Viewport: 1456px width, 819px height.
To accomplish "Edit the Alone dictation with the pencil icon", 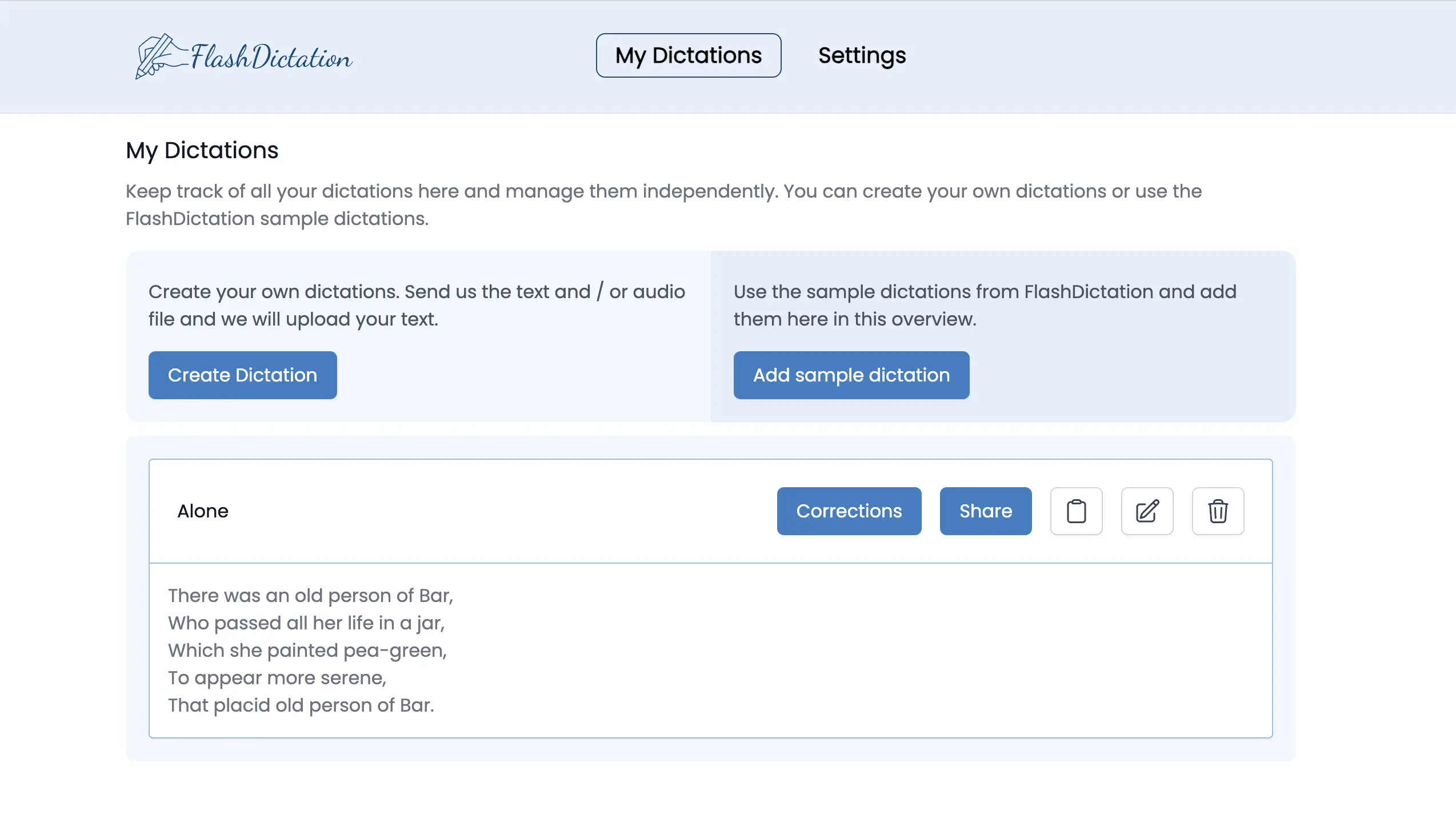I will point(1147,511).
